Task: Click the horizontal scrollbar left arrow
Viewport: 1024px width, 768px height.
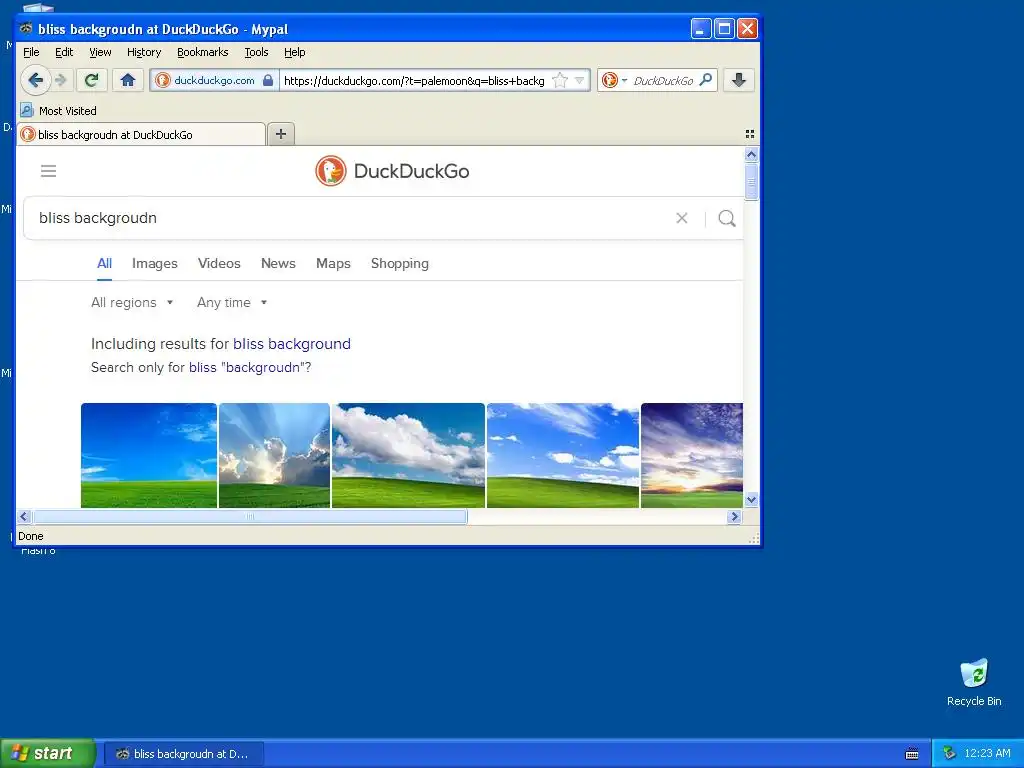Action: (x=24, y=517)
